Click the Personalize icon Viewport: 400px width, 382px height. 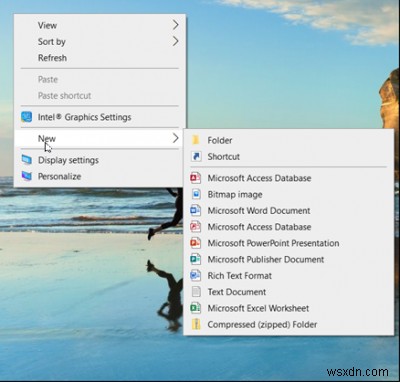click(27, 176)
